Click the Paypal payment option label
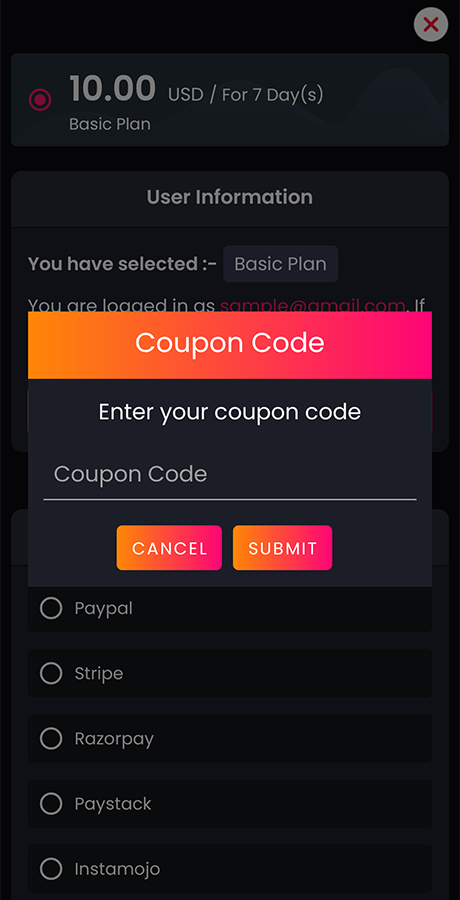Image resolution: width=460 pixels, height=900 pixels. point(103,608)
